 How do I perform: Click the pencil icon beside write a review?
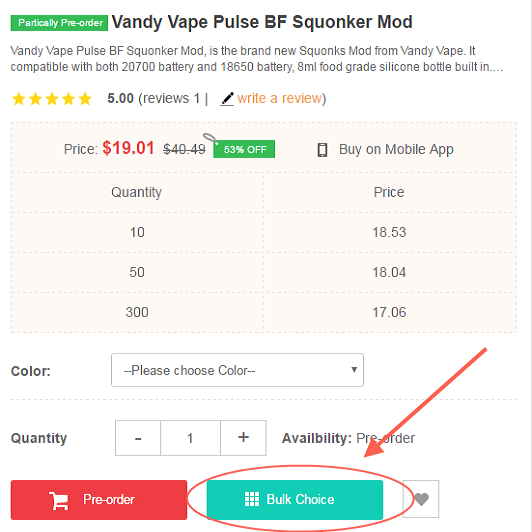[x=227, y=99]
